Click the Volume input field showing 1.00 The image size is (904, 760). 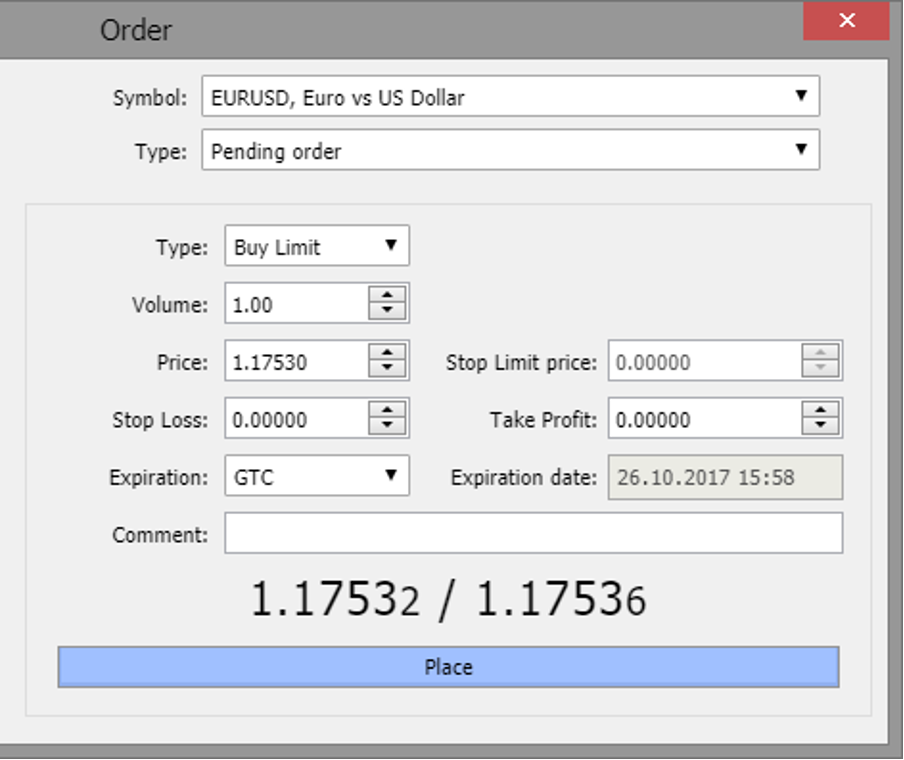[296, 304]
